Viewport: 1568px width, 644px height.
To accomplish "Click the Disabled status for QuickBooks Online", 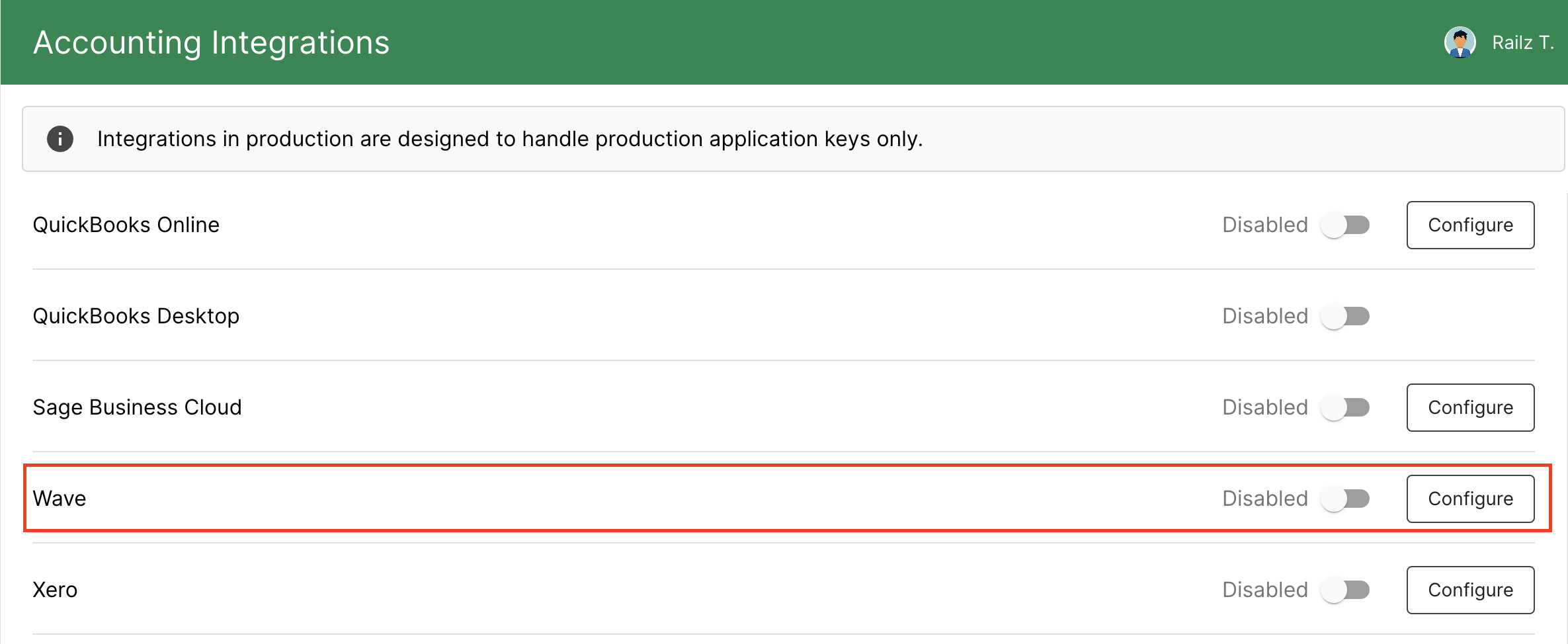I will (1265, 225).
